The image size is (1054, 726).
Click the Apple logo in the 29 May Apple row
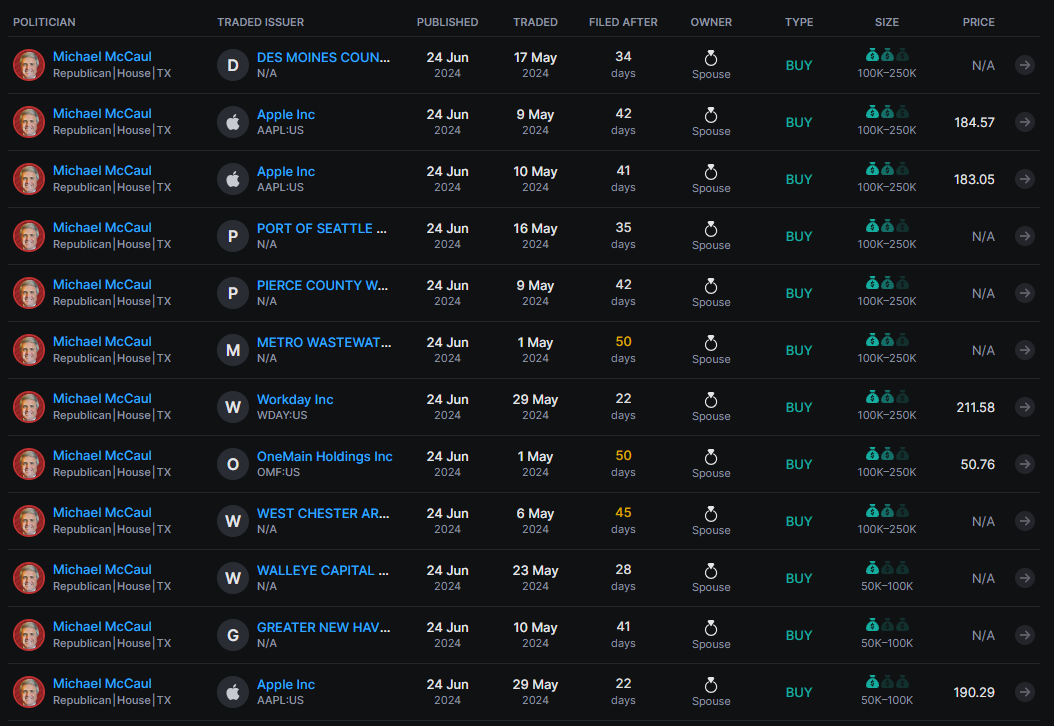(233, 692)
